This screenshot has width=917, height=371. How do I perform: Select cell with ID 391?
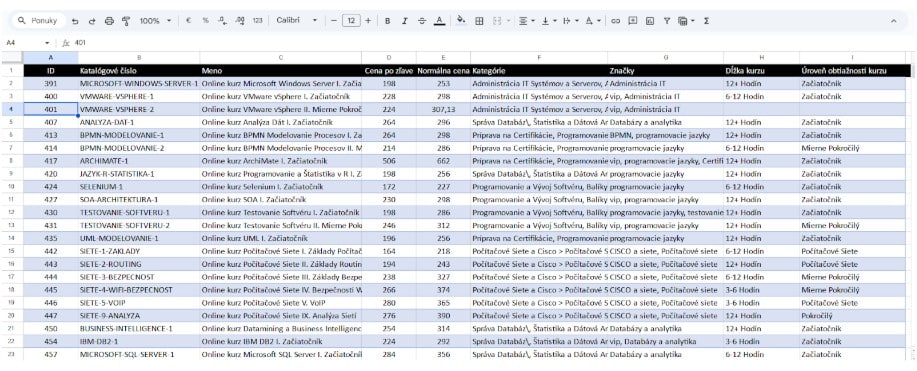[50, 84]
